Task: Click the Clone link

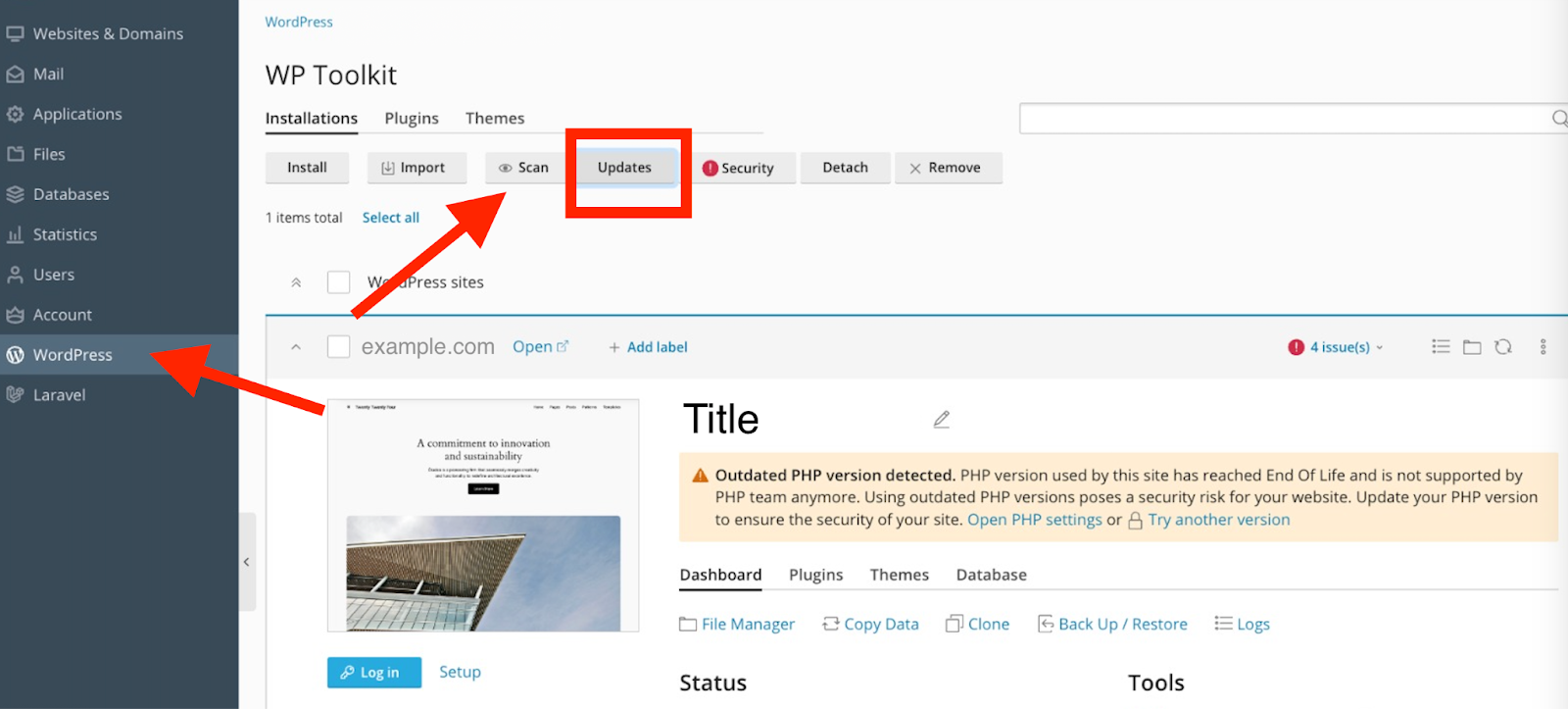Action: pos(977,625)
